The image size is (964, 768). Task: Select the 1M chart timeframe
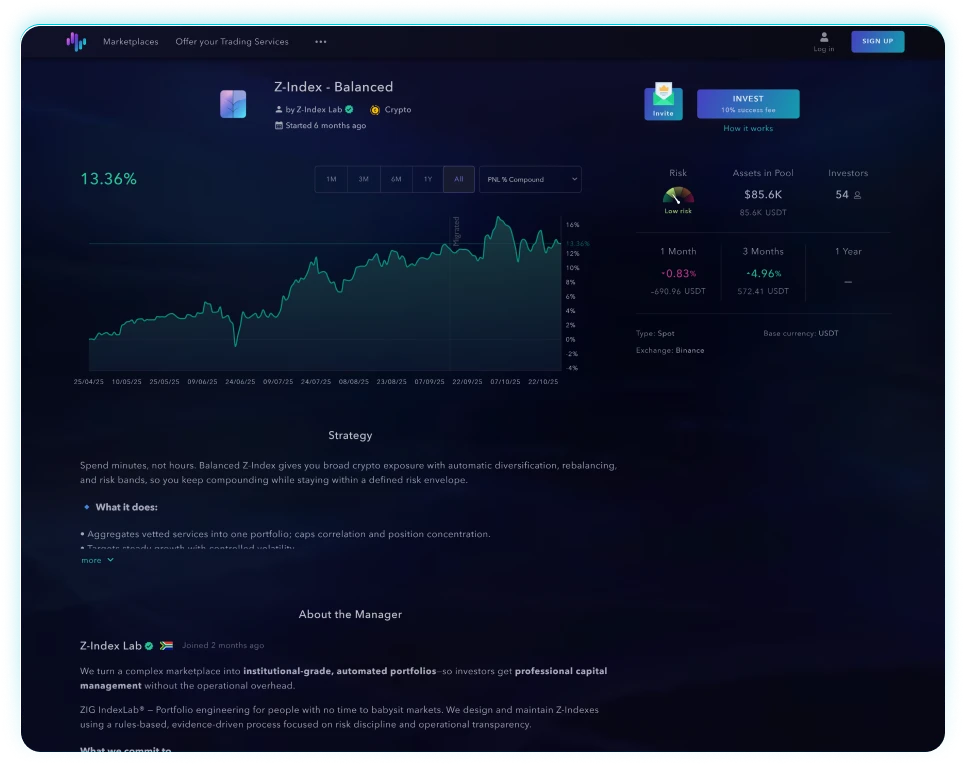click(331, 179)
